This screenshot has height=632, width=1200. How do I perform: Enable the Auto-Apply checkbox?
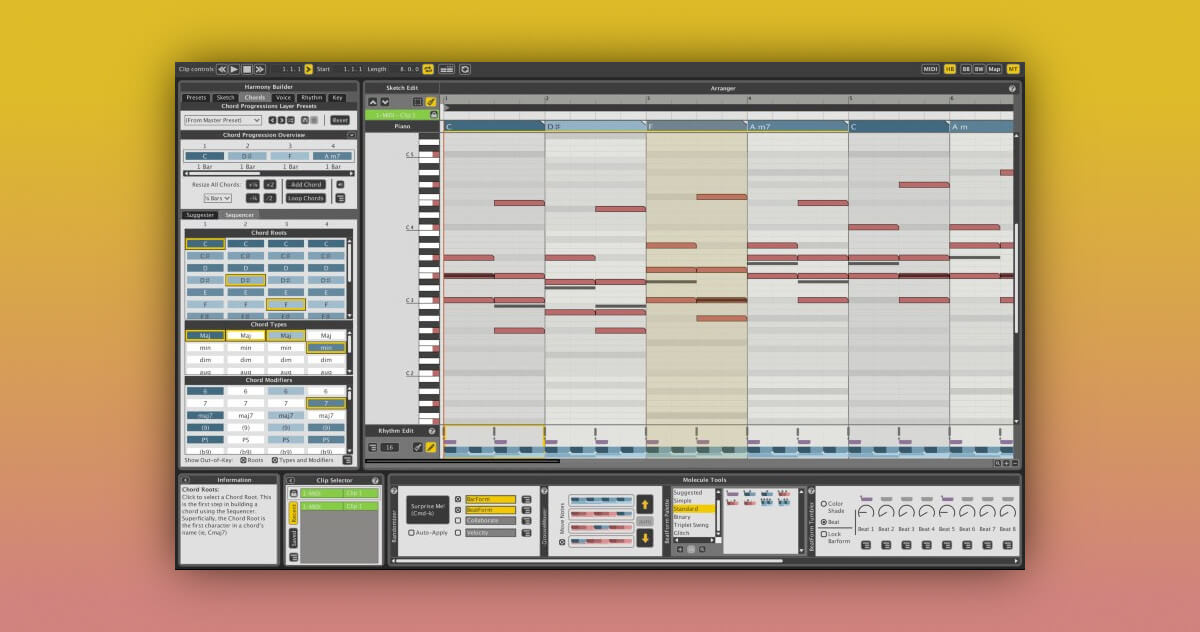point(411,532)
